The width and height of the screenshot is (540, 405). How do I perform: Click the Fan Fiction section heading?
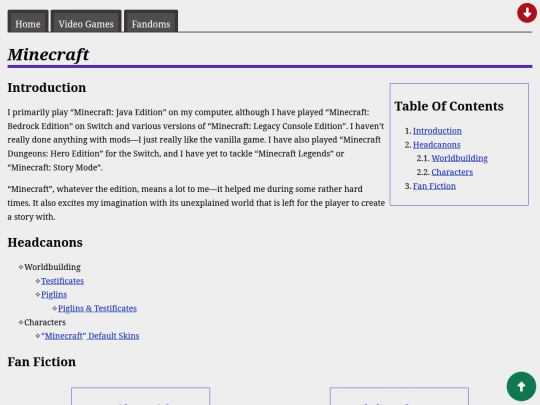(x=42, y=362)
